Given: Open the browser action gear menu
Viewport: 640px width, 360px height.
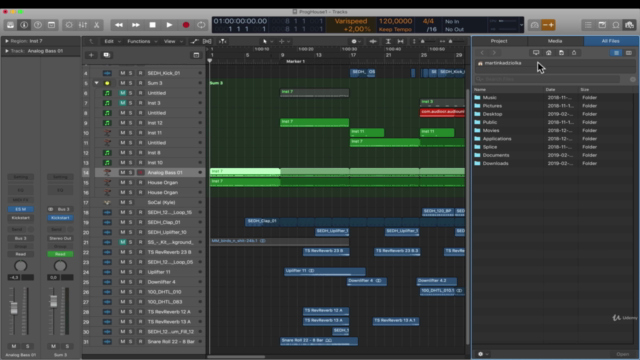Looking at the screenshot, I should click(x=483, y=354).
